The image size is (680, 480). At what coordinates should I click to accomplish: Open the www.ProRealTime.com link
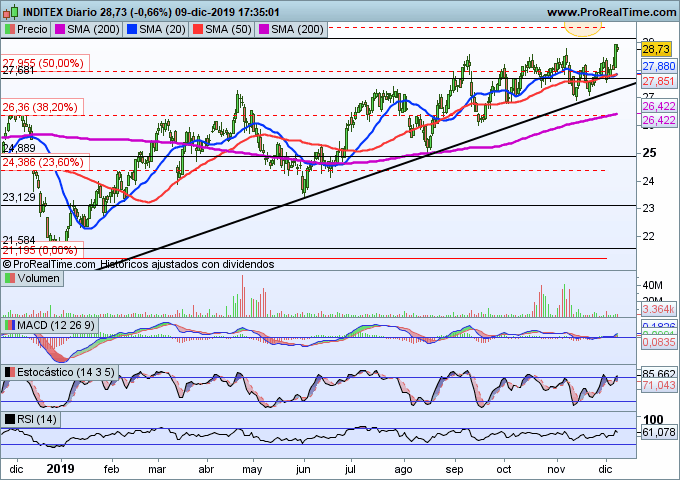(x=611, y=12)
